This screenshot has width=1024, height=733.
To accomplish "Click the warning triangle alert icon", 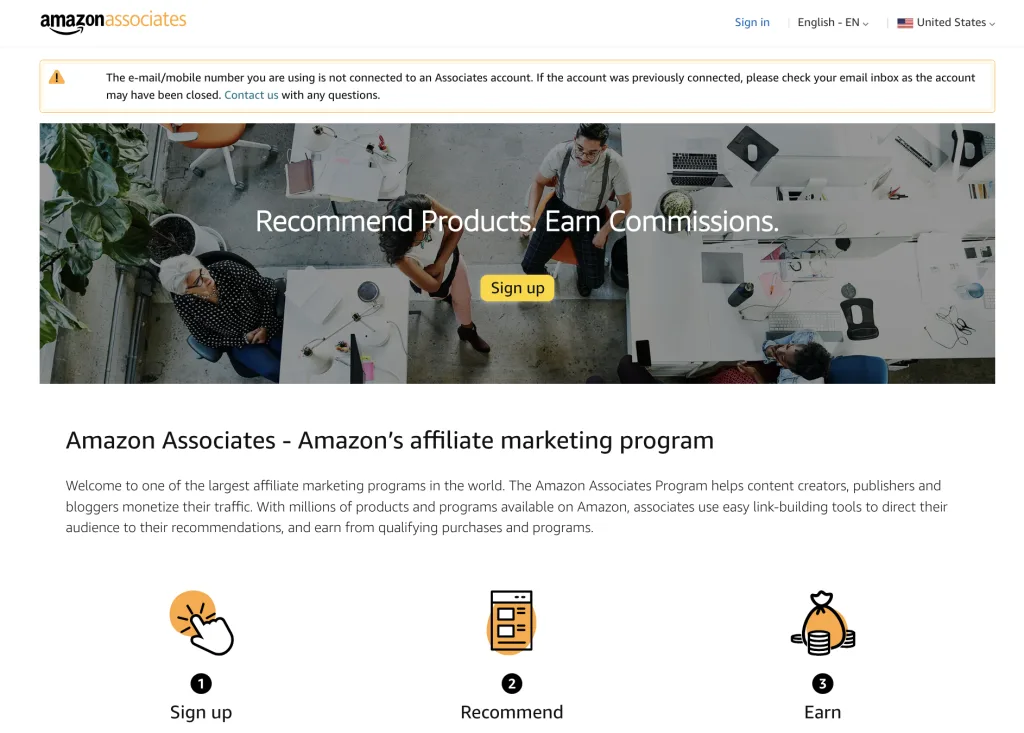I will (x=57, y=78).
